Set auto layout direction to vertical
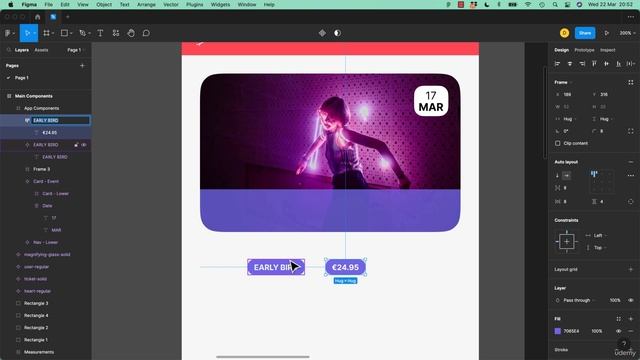The width and height of the screenshot is (640, 360). point(558,176)
